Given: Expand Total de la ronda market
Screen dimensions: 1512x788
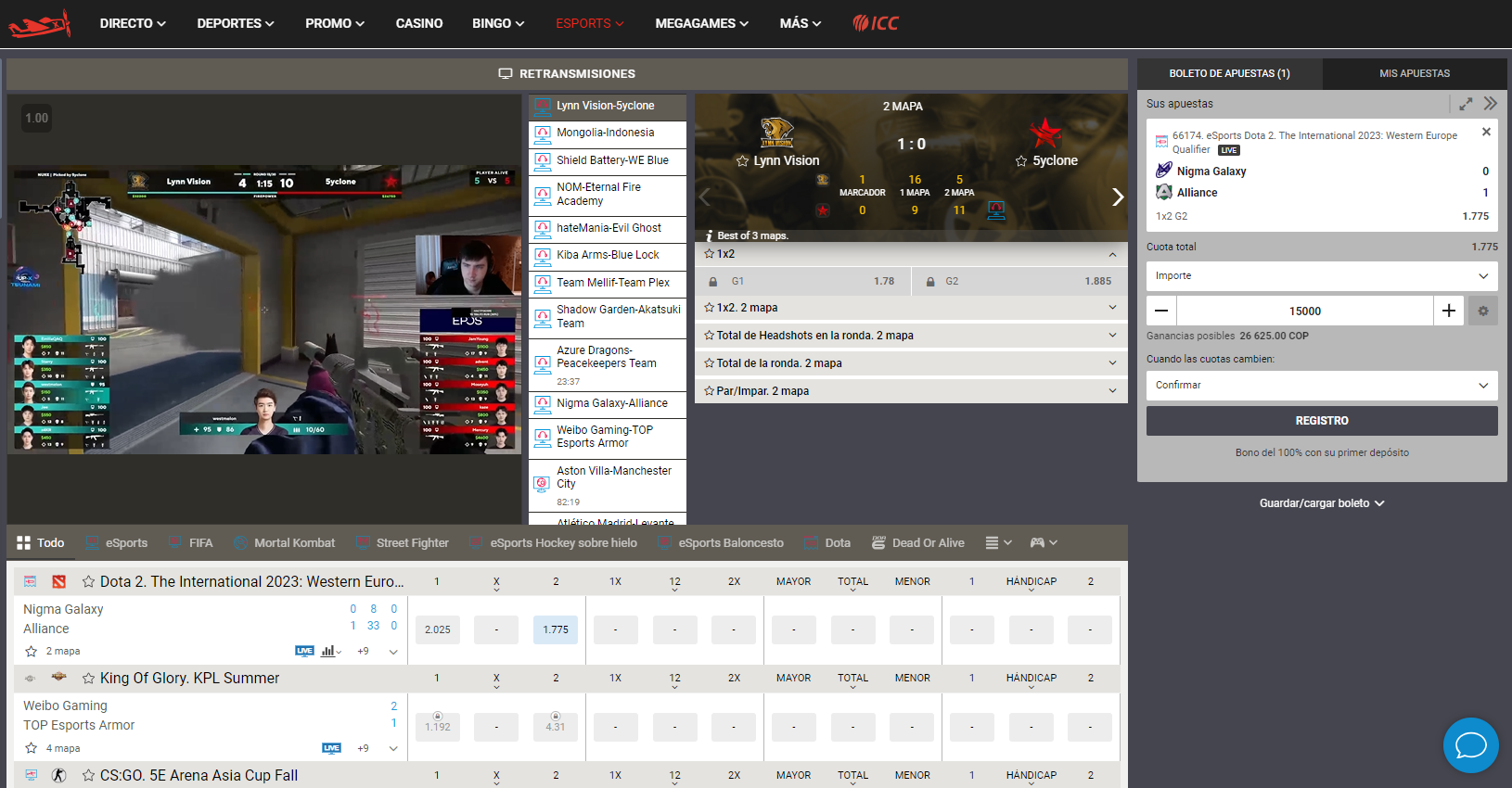Looking at the screenshot, I should click(x=1112, y=363).
